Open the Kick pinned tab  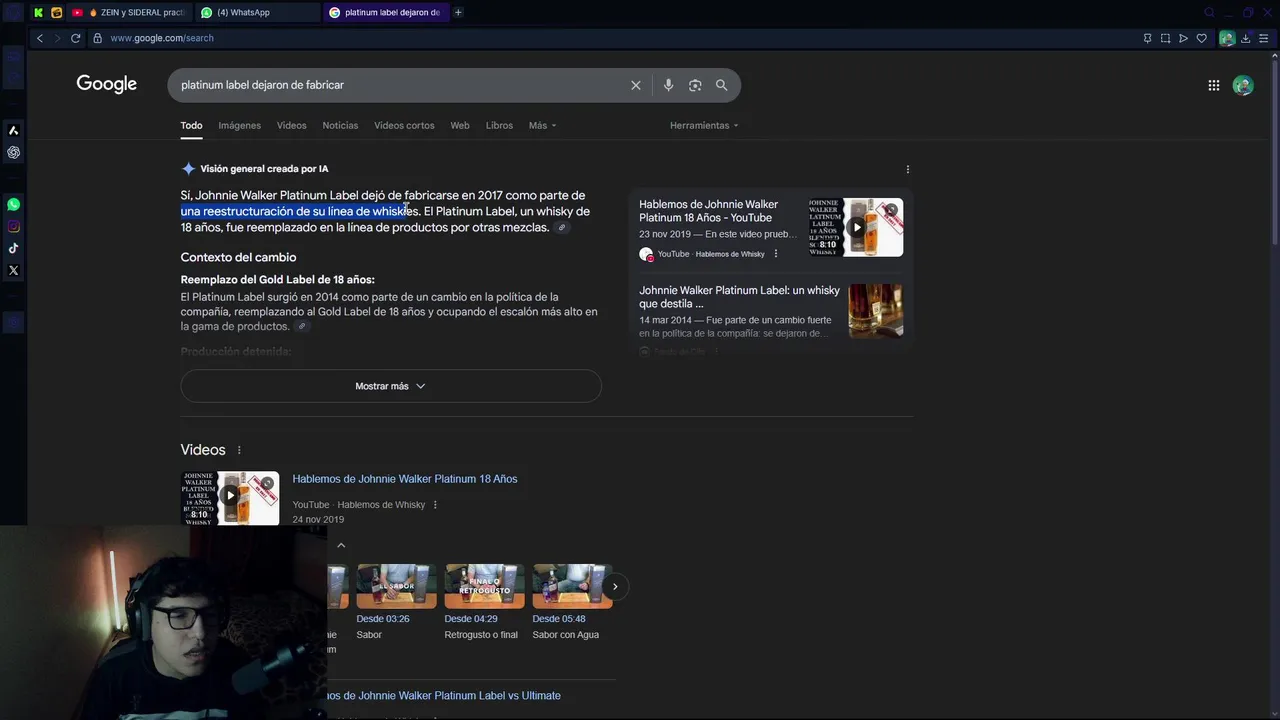(38, 13)
